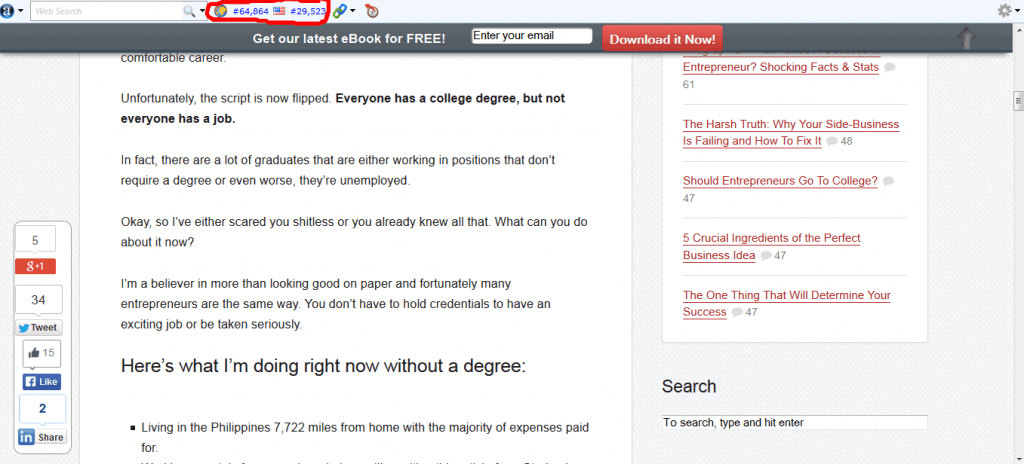Click comment bubble after Should Entrepreneurs Go To College
Image resolution: width=1024 pixels, height=464 pixels.
click(x=888, y=181)
